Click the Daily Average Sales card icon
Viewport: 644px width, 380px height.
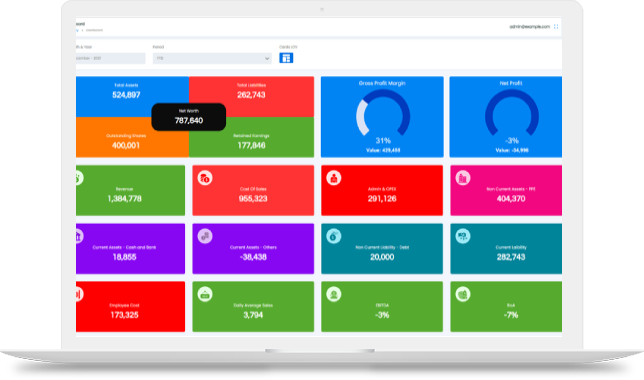[205, 294]
